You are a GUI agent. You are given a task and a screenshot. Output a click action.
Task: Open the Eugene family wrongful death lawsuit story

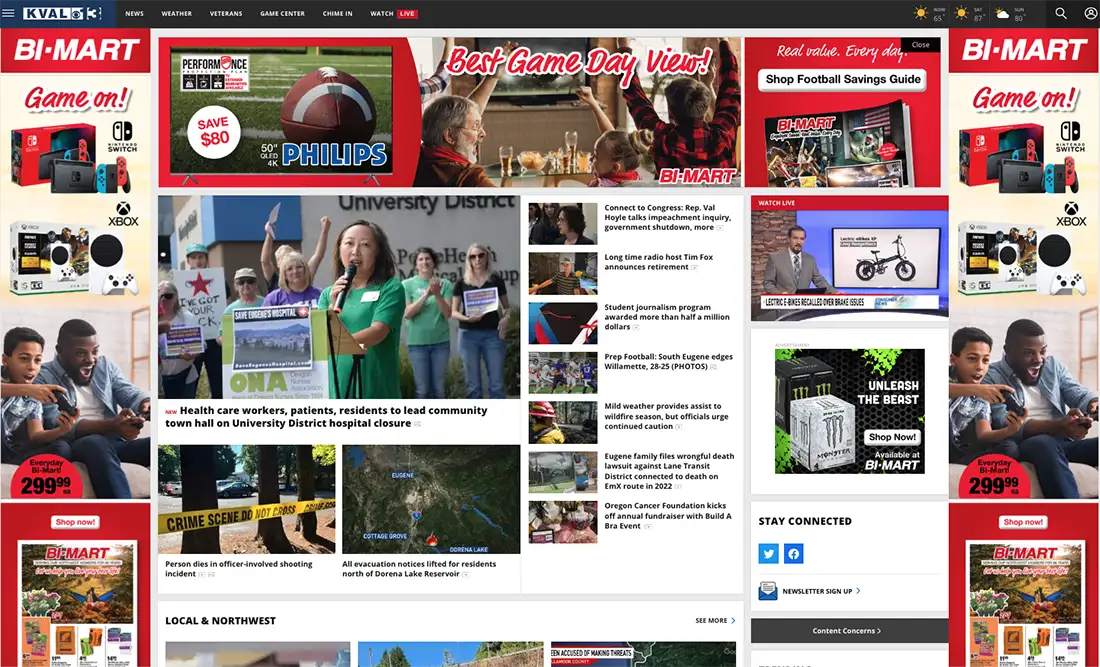[669, 471]
